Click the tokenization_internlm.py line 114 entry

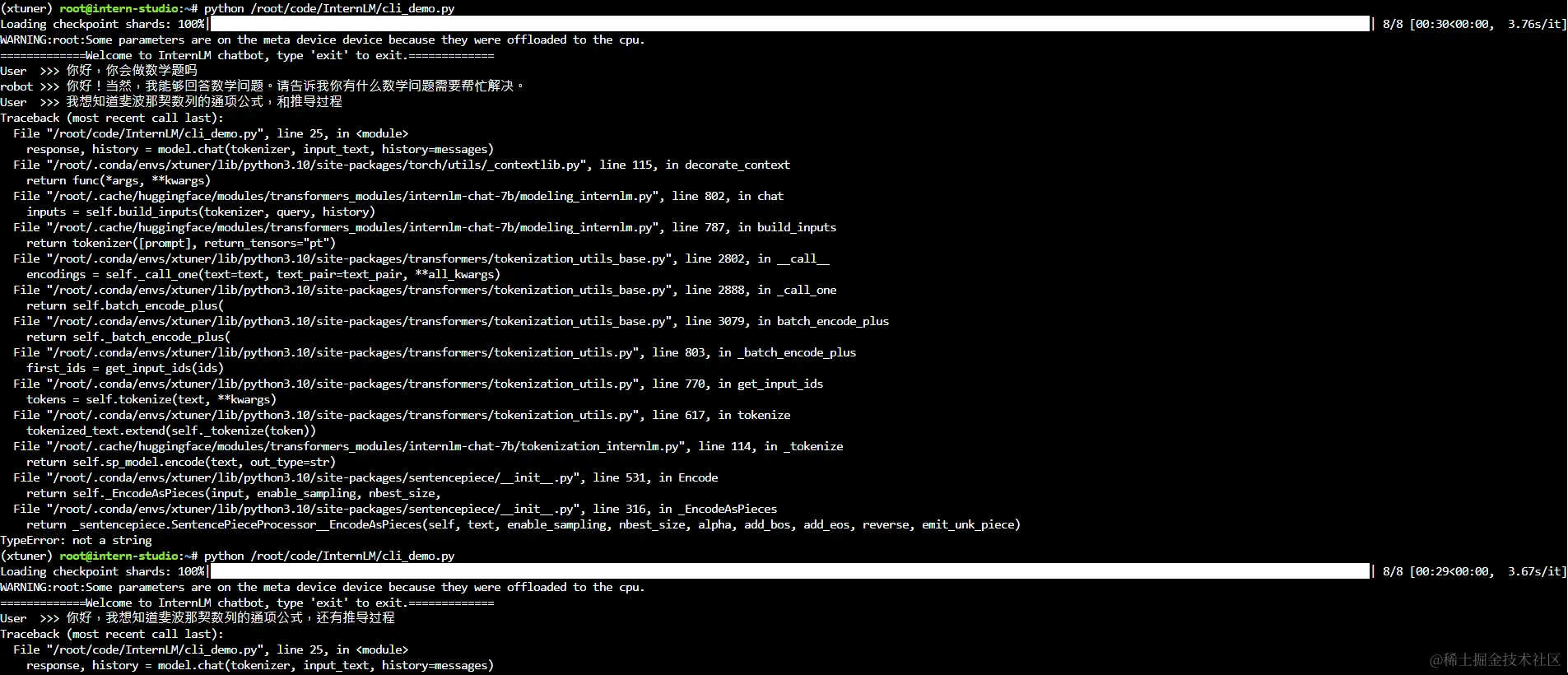tap(428, 446)
